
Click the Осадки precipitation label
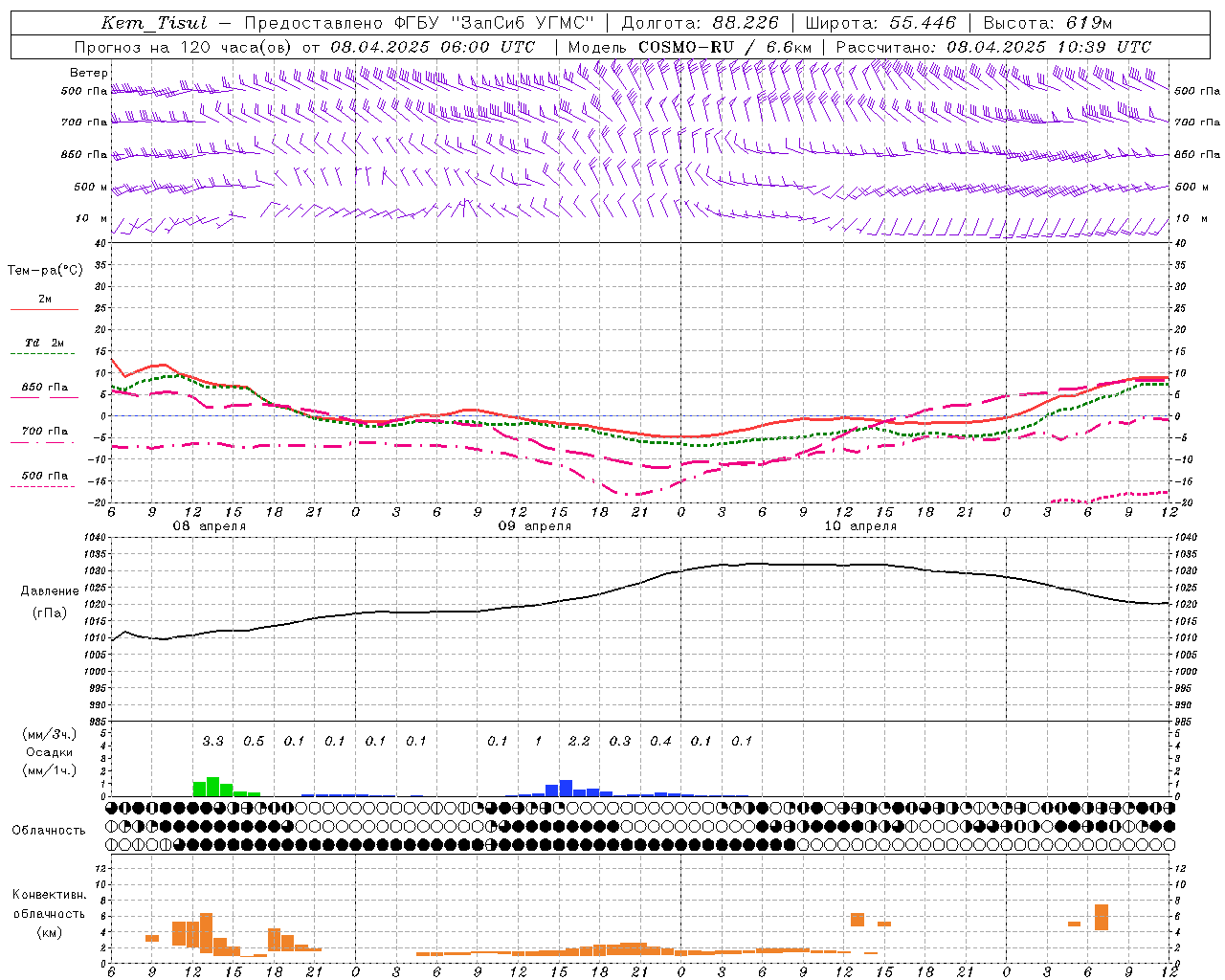tap(50, 752)
